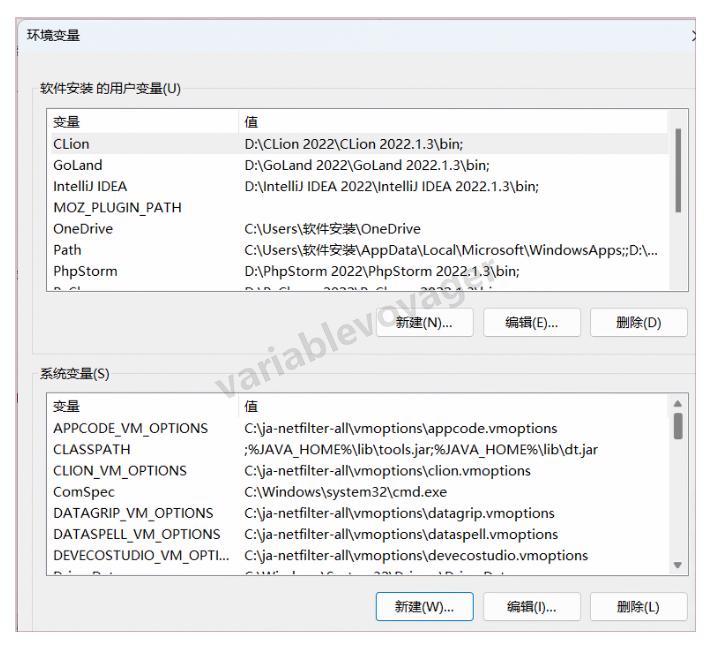Click user variables list scrollbar thumb
Screen dimensions: 711x650
pos(678,170)
